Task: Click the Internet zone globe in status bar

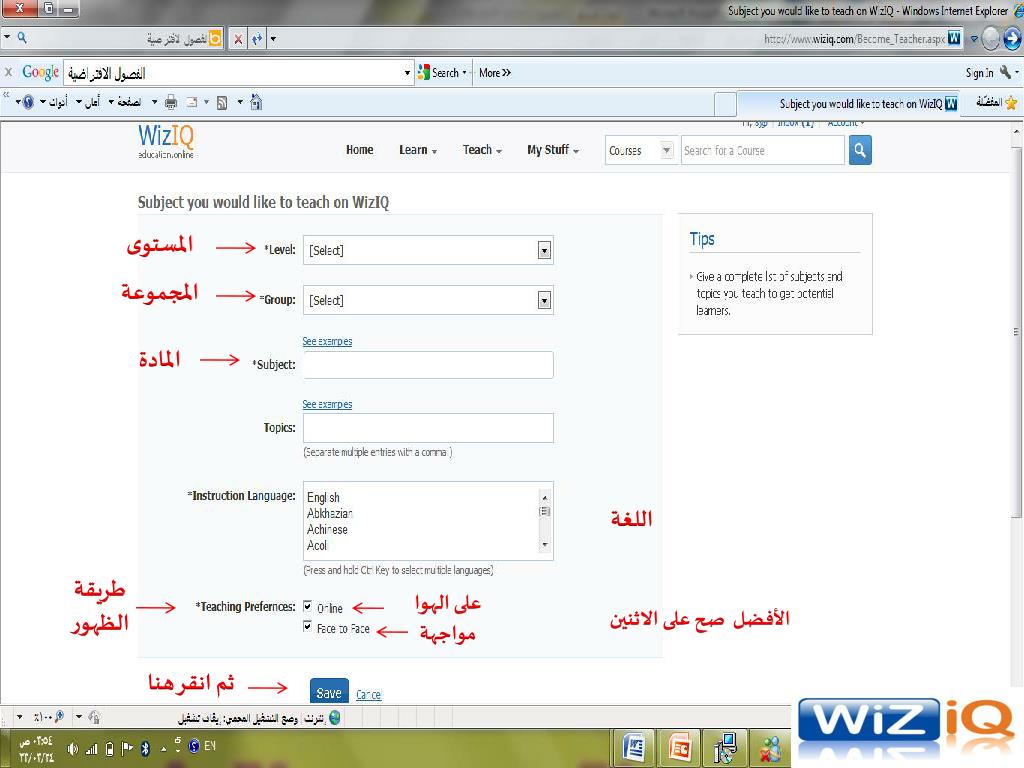Action: tap(334, 718)
